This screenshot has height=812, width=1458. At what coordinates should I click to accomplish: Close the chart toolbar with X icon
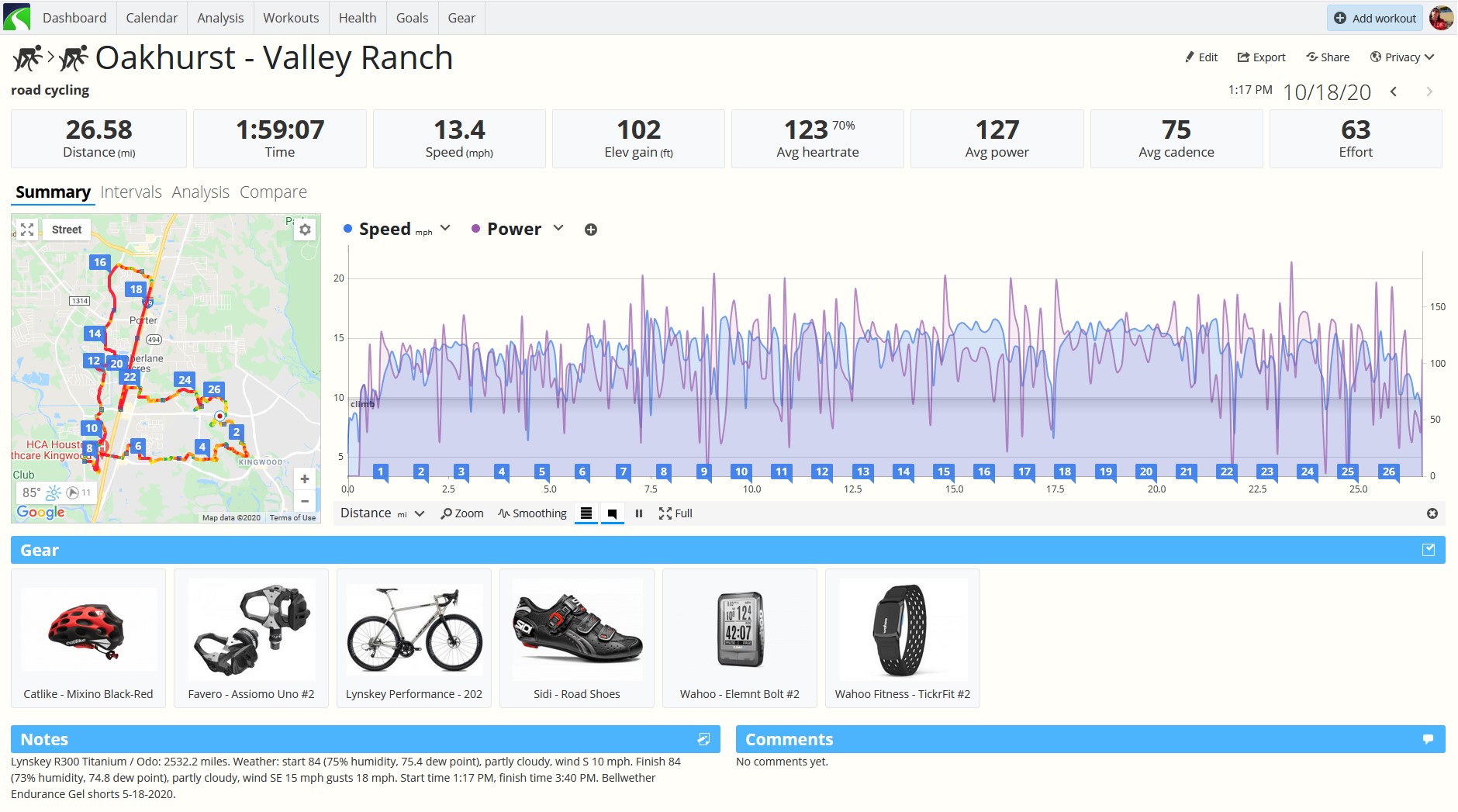point(1432,513)
